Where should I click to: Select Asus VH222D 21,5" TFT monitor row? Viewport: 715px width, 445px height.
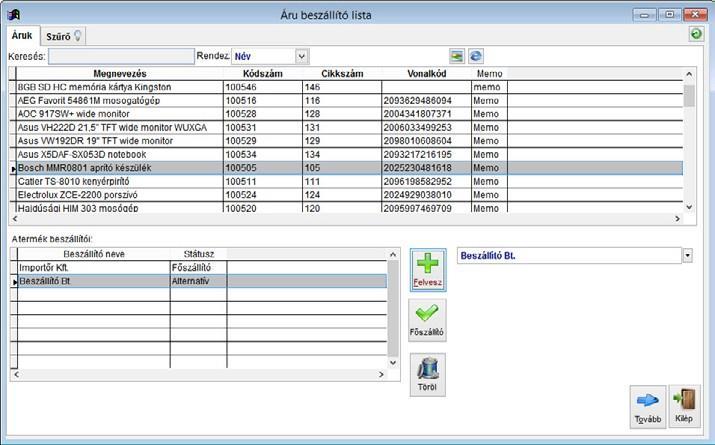tap(349, 127)
